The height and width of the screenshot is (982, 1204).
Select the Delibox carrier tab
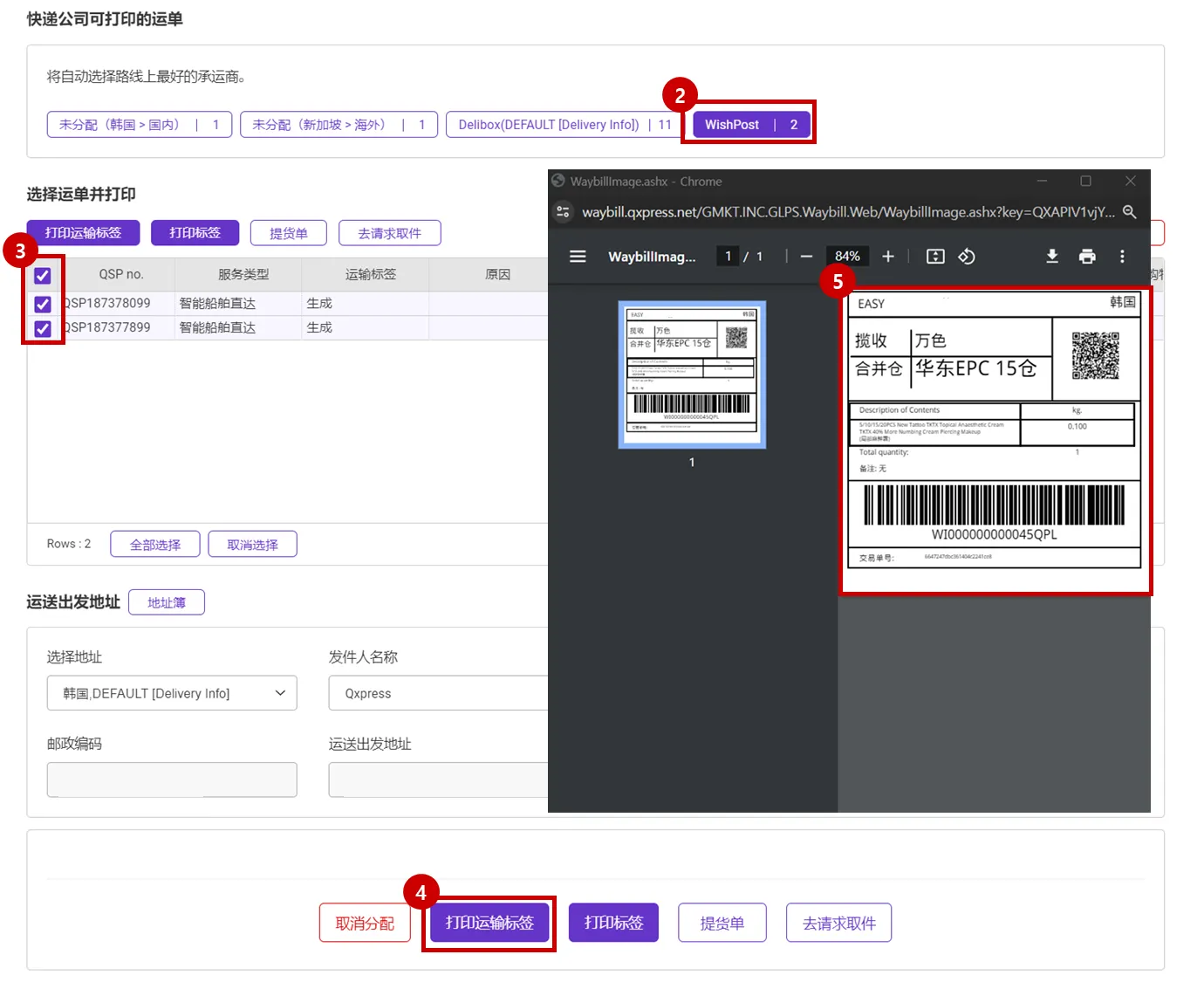point(564,125)
